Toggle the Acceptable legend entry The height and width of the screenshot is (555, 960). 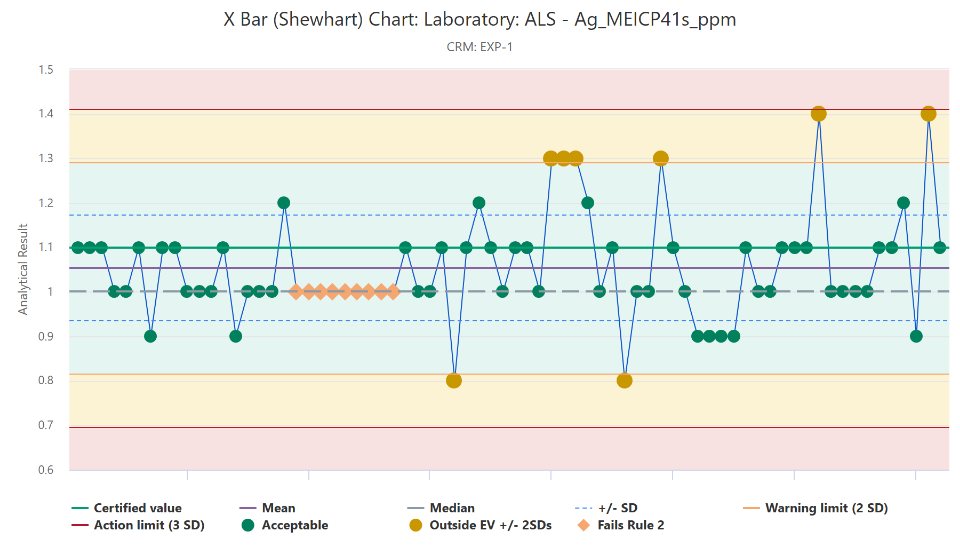(285, 525)
